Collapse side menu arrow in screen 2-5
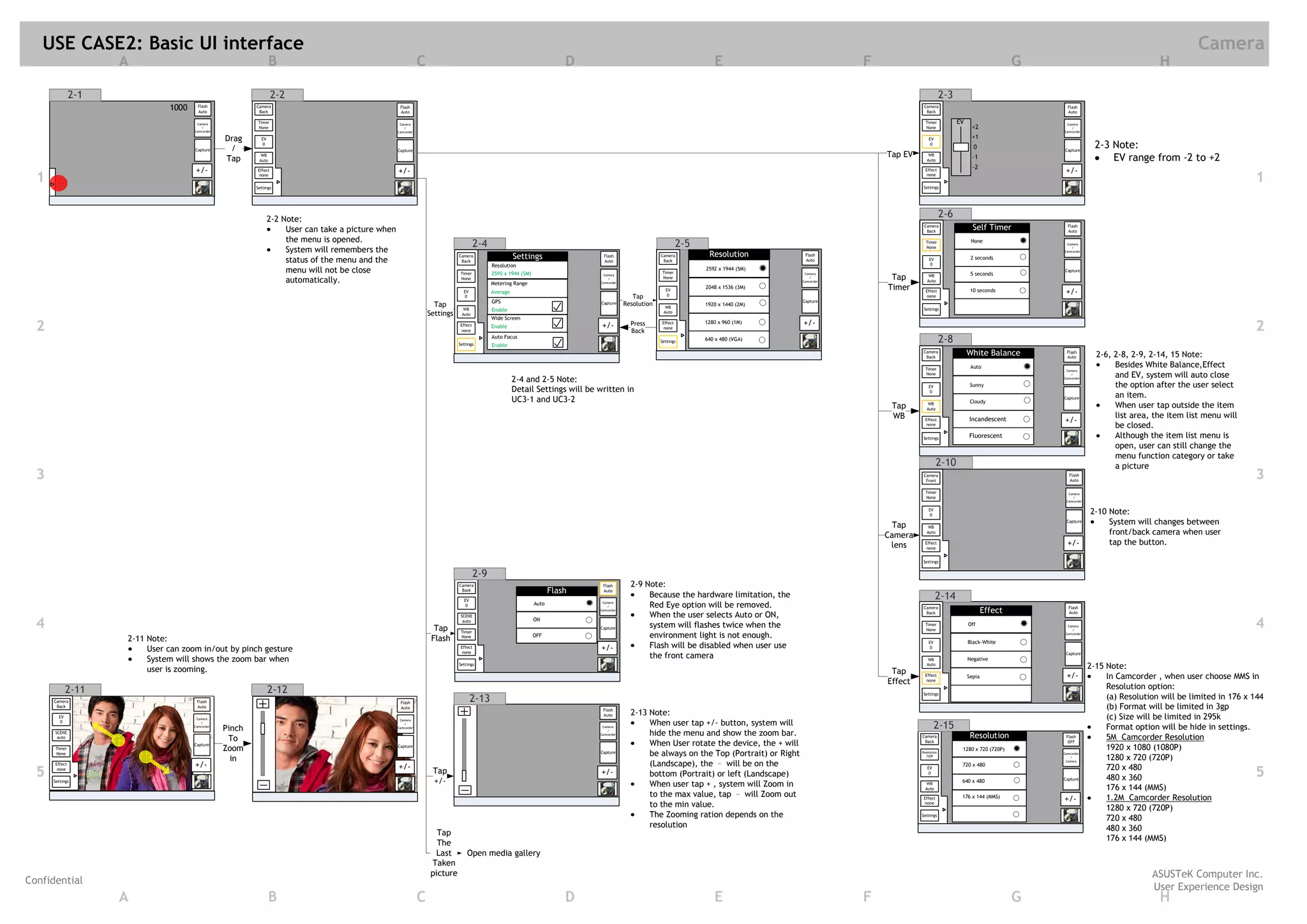1307x924 pixels. pos(683,336)
